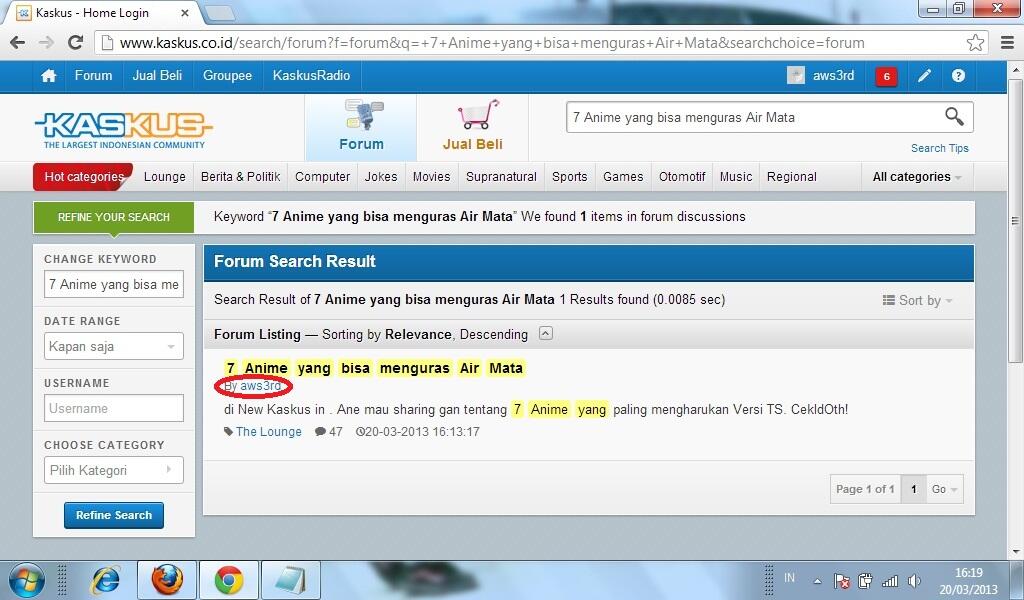Open thread 7 Anime yang bisa menguras Air Mata
This screenshot has width=1024, height=600.
[375, 368]
